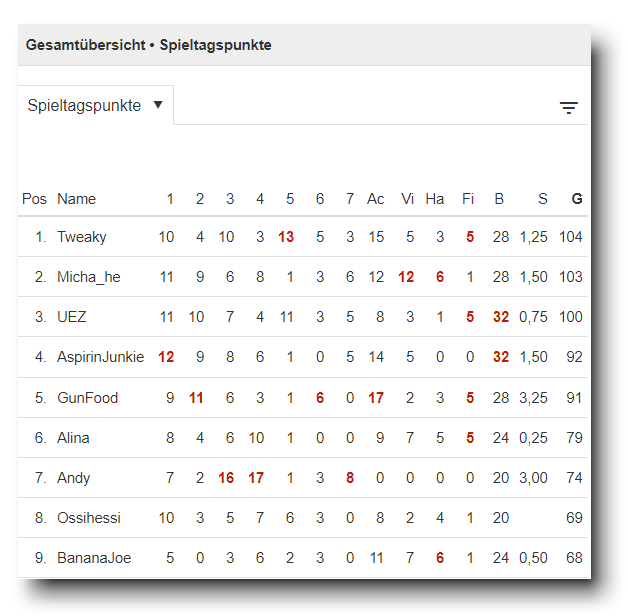
Task: Select player AspirinJunkie
Action: (x=100, y=357)
